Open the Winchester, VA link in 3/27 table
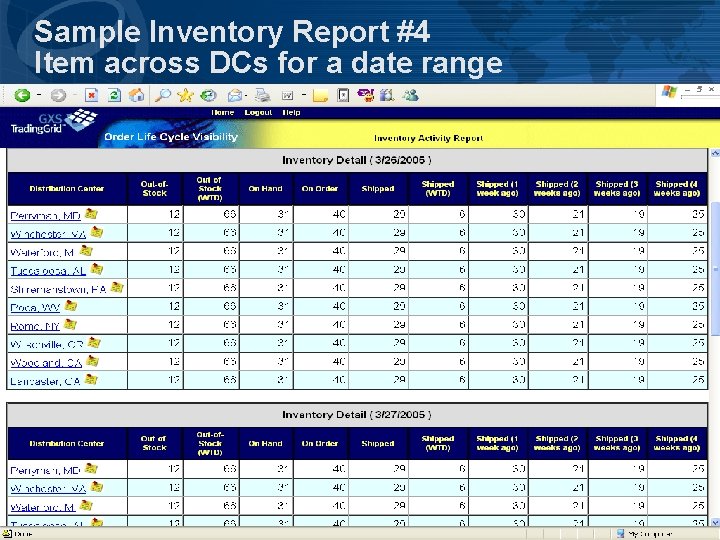 48,489
